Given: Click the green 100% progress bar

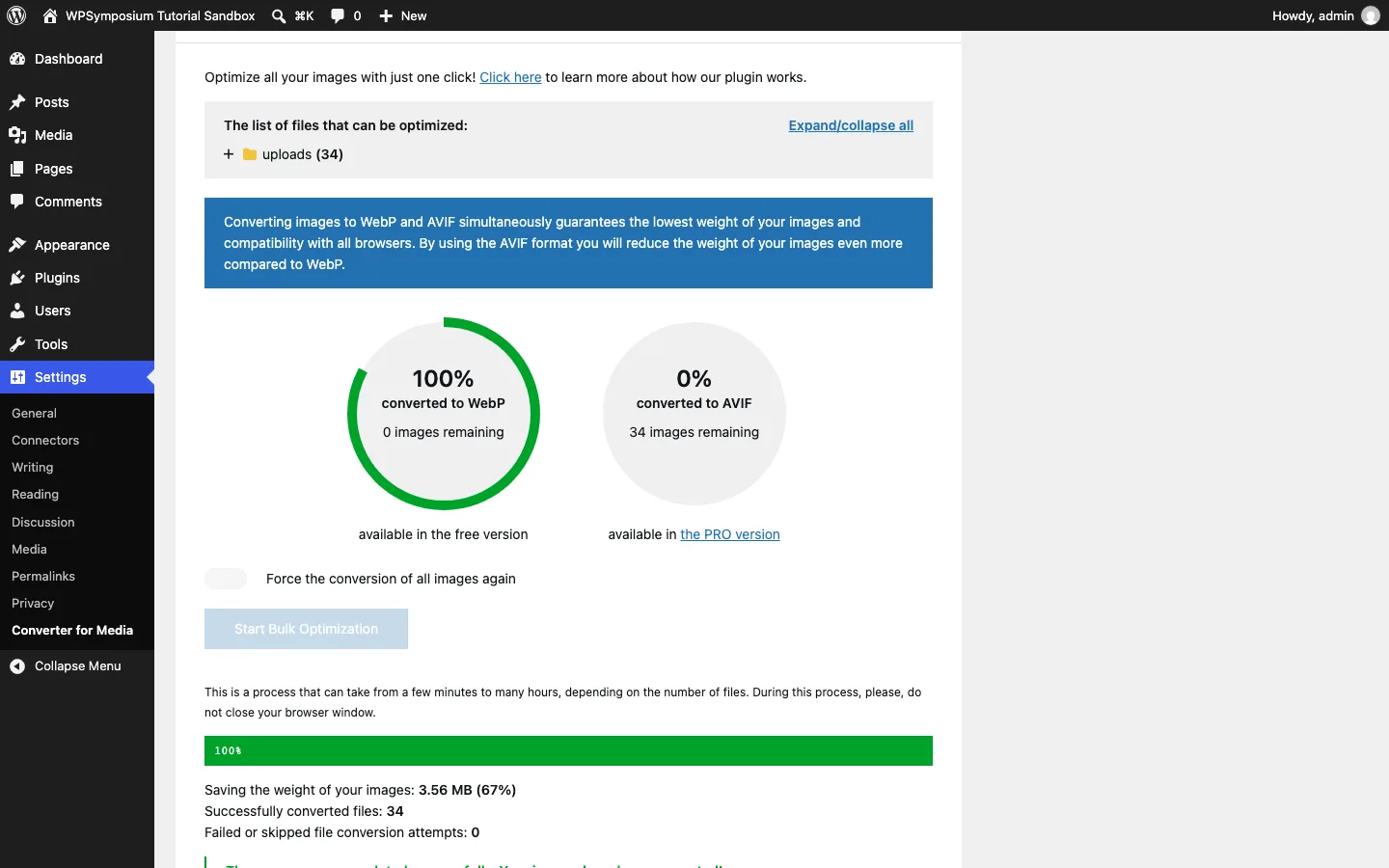Looking at the screenshot, I should click(x=568, y=750).
